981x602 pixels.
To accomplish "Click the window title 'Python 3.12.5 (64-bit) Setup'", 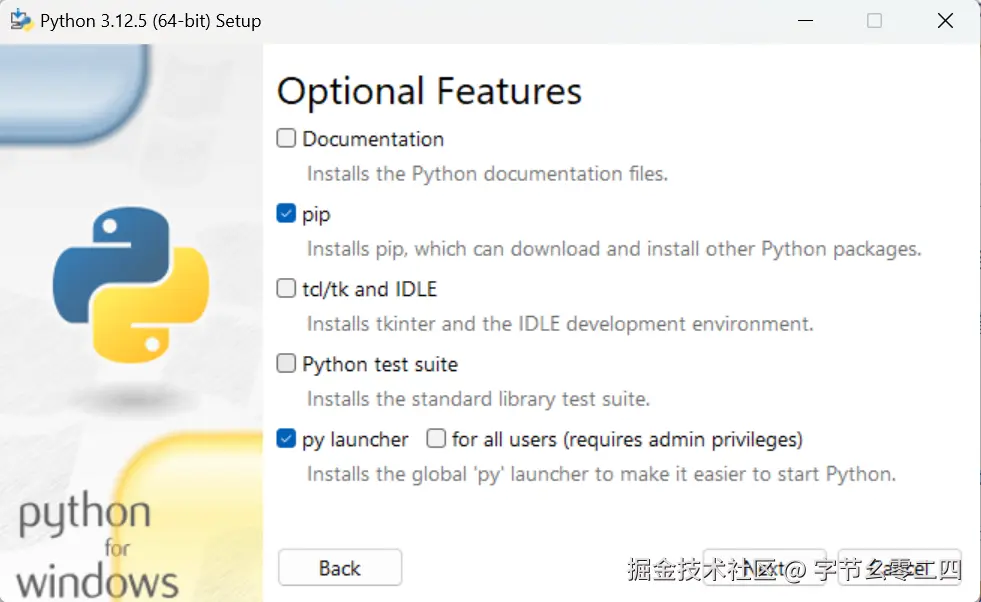I will 150,21.
